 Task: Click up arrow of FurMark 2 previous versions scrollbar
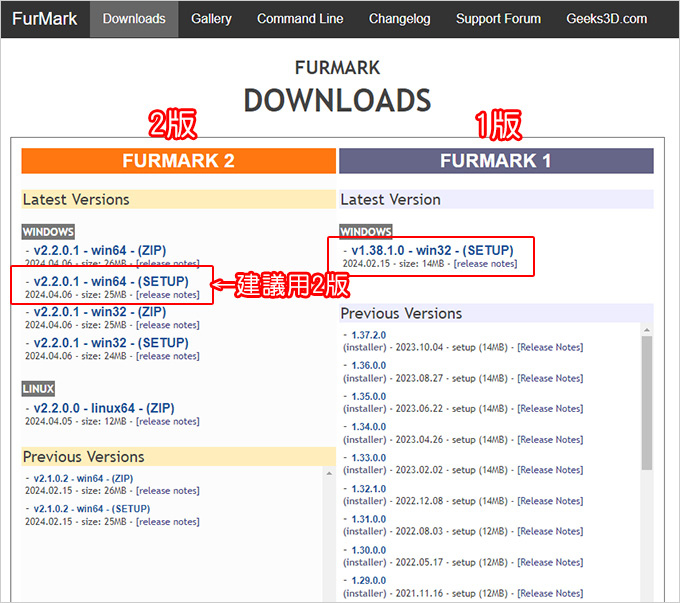point(329,474)
